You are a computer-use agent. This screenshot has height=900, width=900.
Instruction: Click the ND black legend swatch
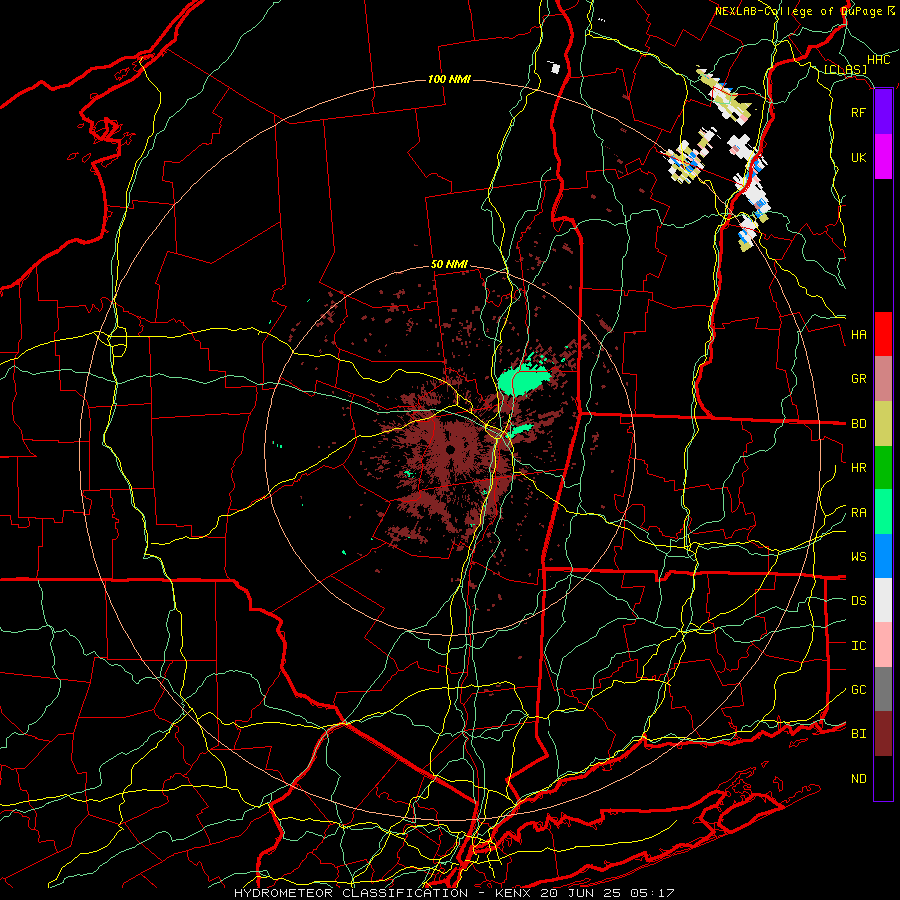coord(883,778)
